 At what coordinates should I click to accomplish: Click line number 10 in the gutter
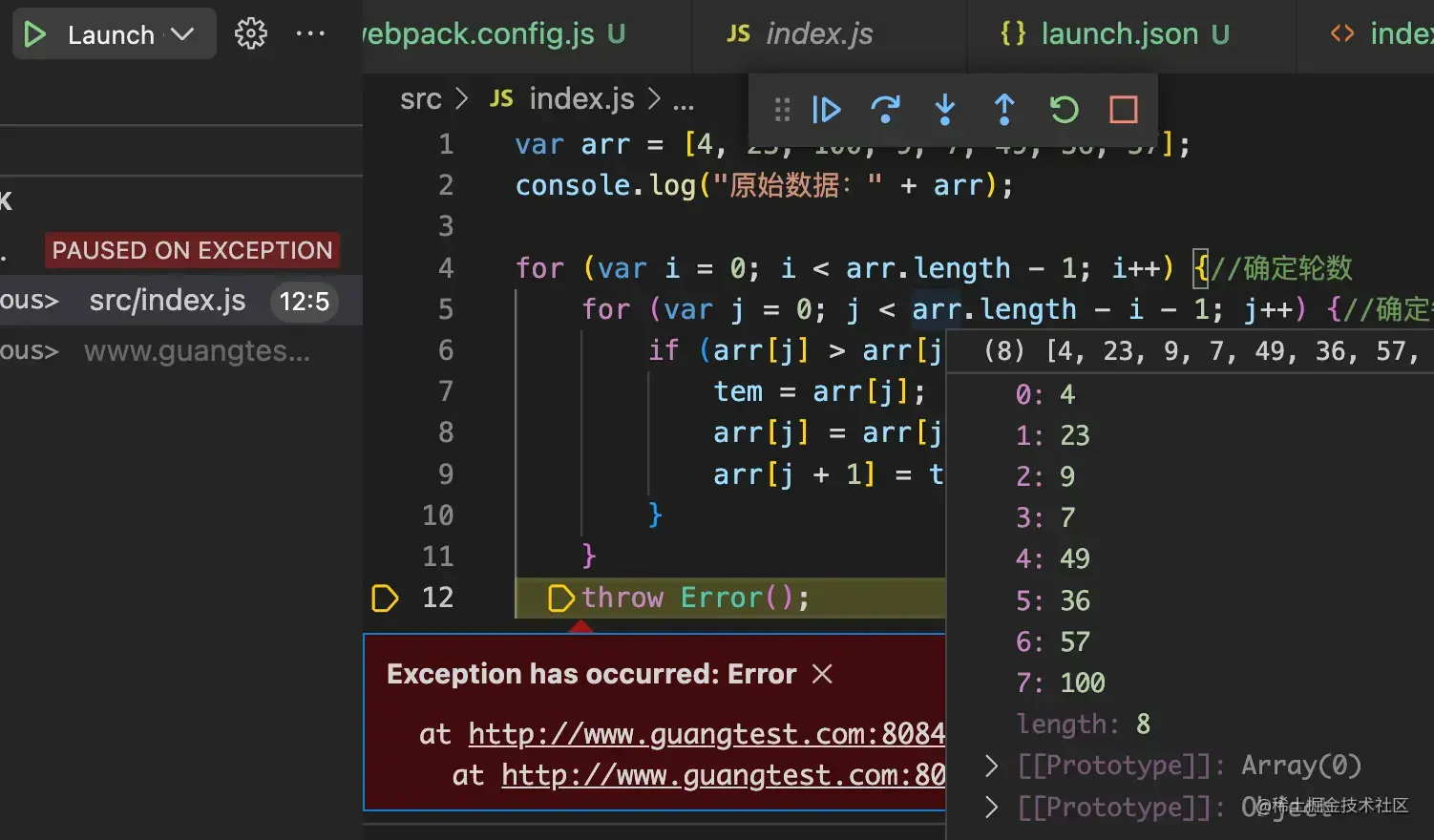[438, 515]
